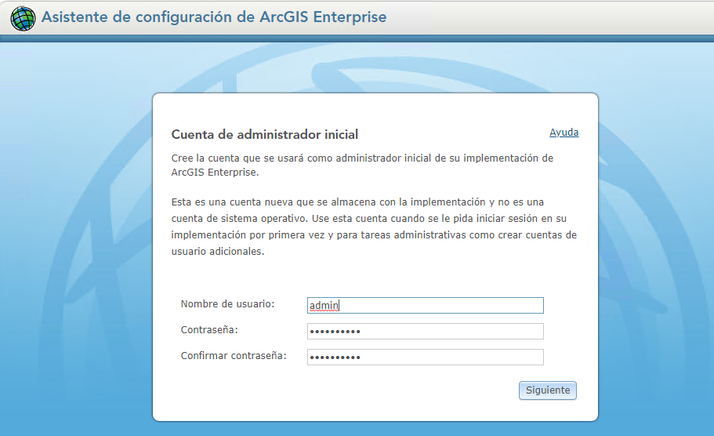Viewport: 714px width, 436px height.
Task: Click paragraph starting 'Cree la cuenta que se usará'
Action: pyautogui.click(x=362, y=165)
